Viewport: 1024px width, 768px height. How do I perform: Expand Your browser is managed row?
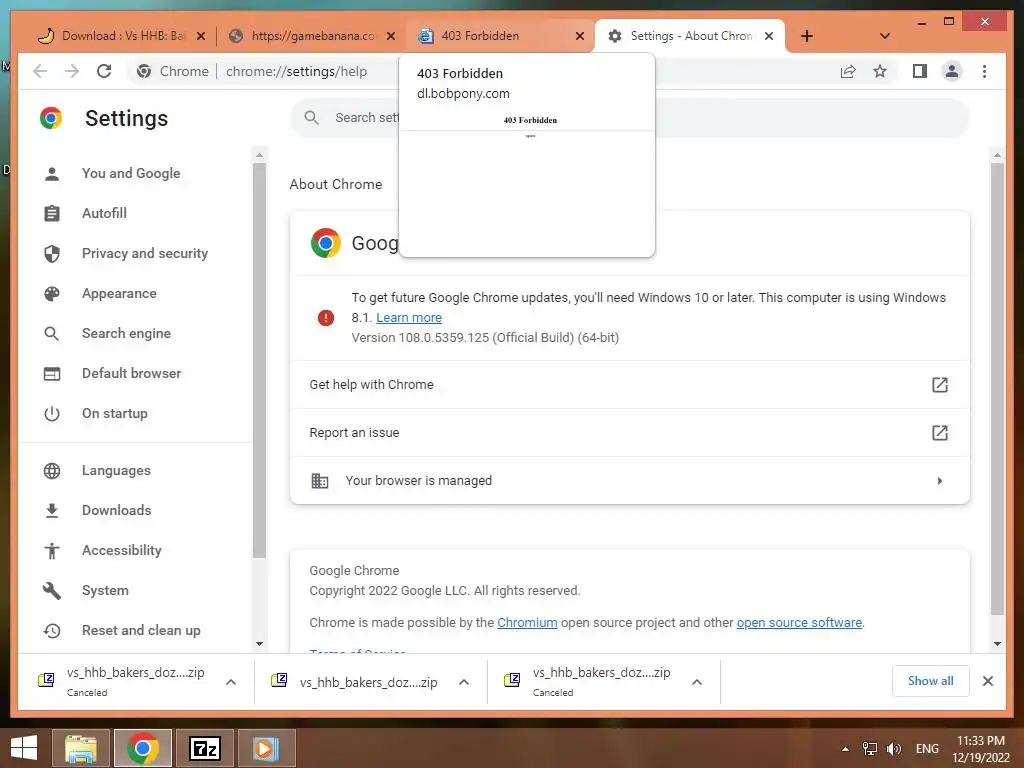click(630, 481)
